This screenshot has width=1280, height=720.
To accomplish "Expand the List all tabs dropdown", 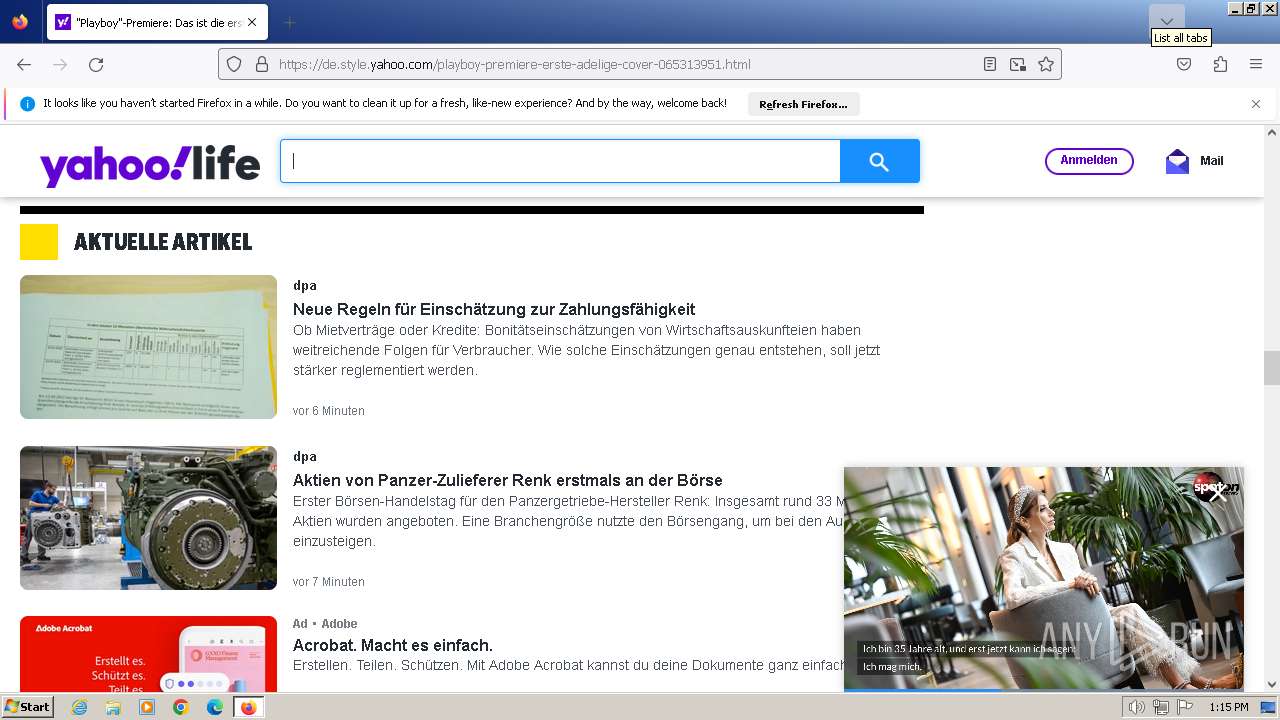I will [1166, 21].
